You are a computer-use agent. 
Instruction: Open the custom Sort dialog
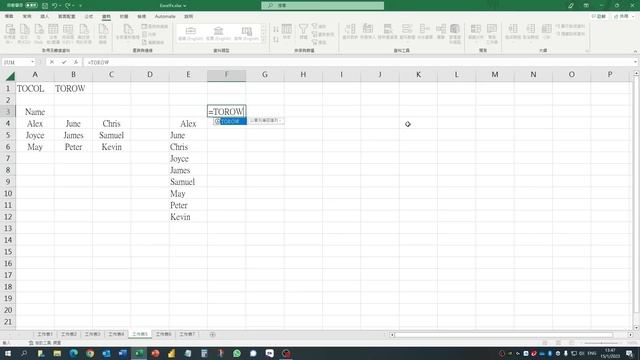[287, 32]
